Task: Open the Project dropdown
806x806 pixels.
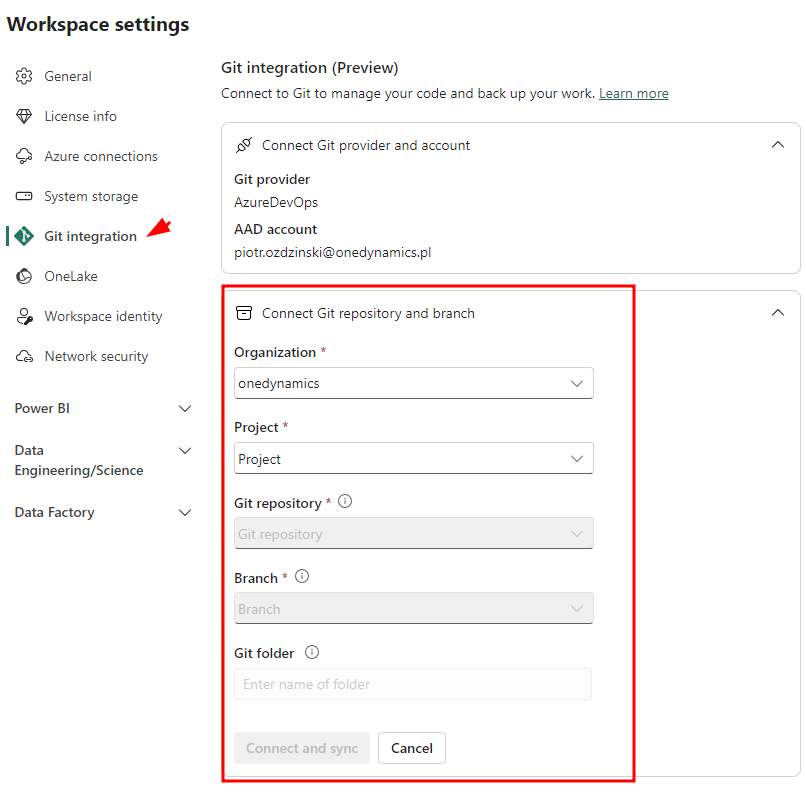Action: click(413, 458)
